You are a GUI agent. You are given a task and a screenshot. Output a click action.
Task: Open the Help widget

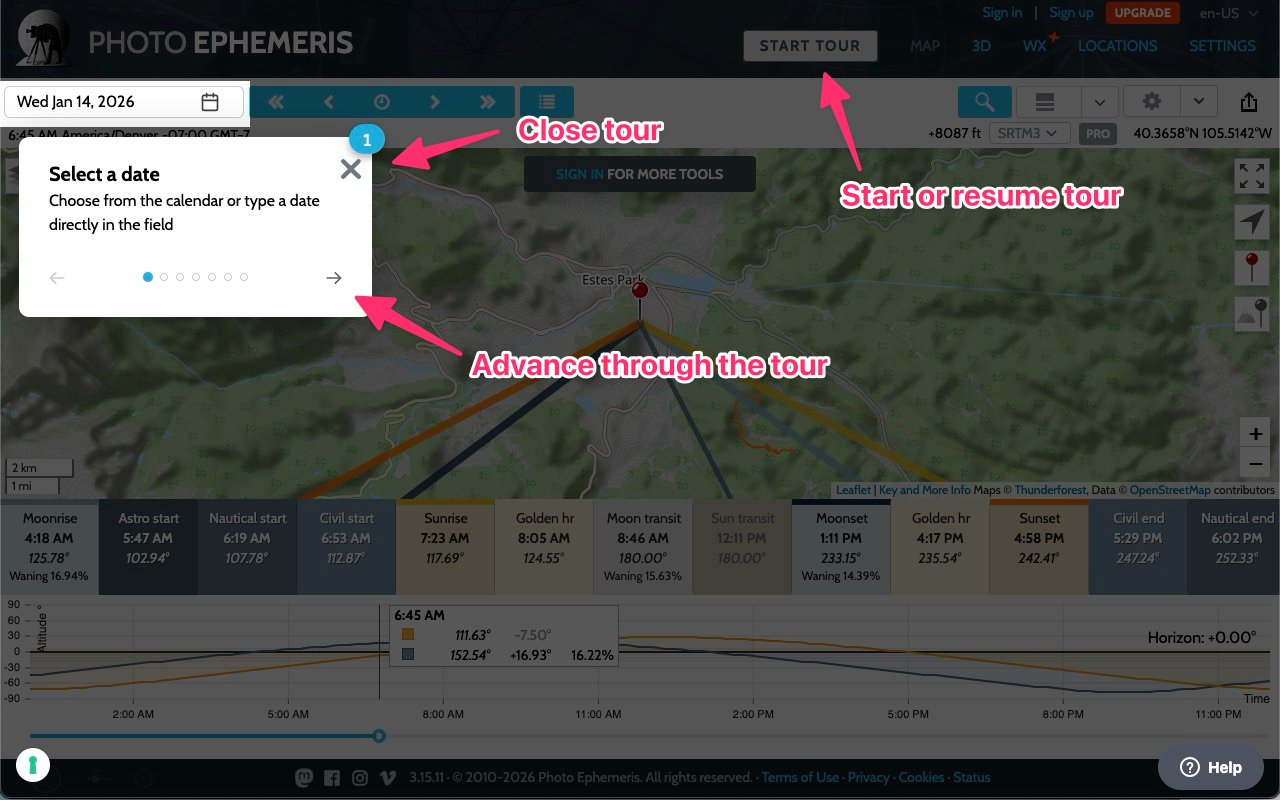pyautogui.click(x=1211, y=767)
